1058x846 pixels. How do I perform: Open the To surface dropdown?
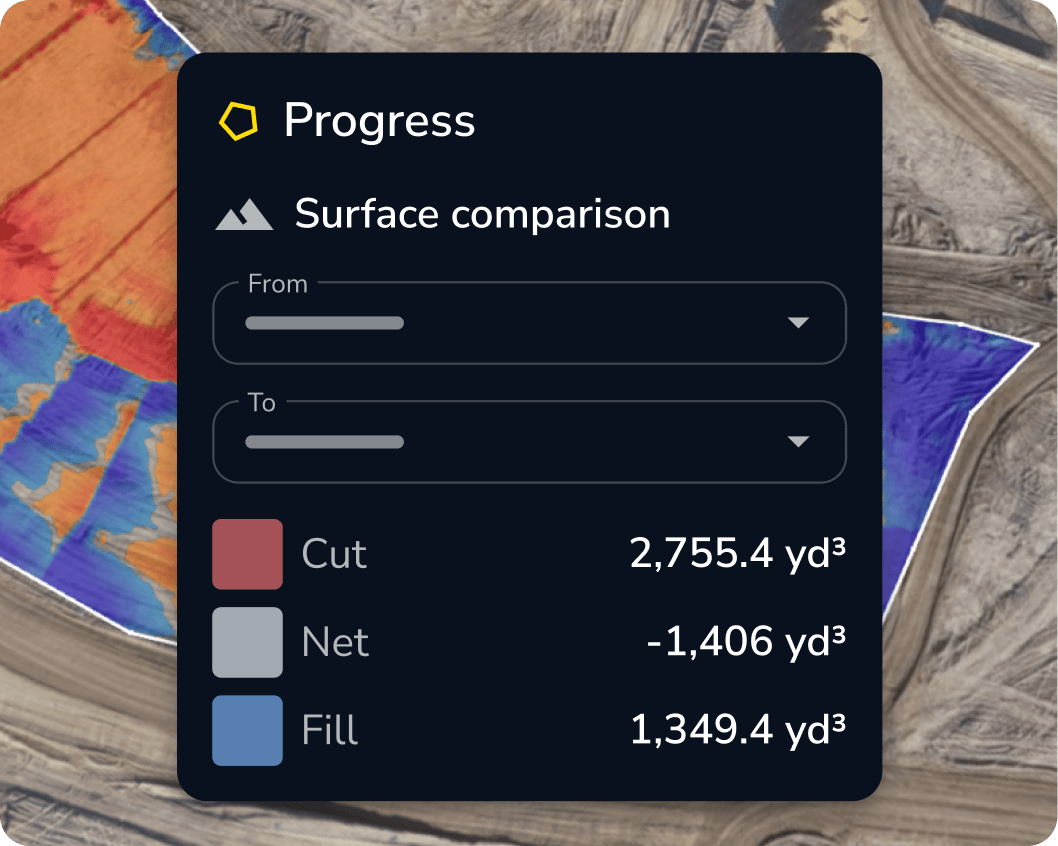(529, 441)
